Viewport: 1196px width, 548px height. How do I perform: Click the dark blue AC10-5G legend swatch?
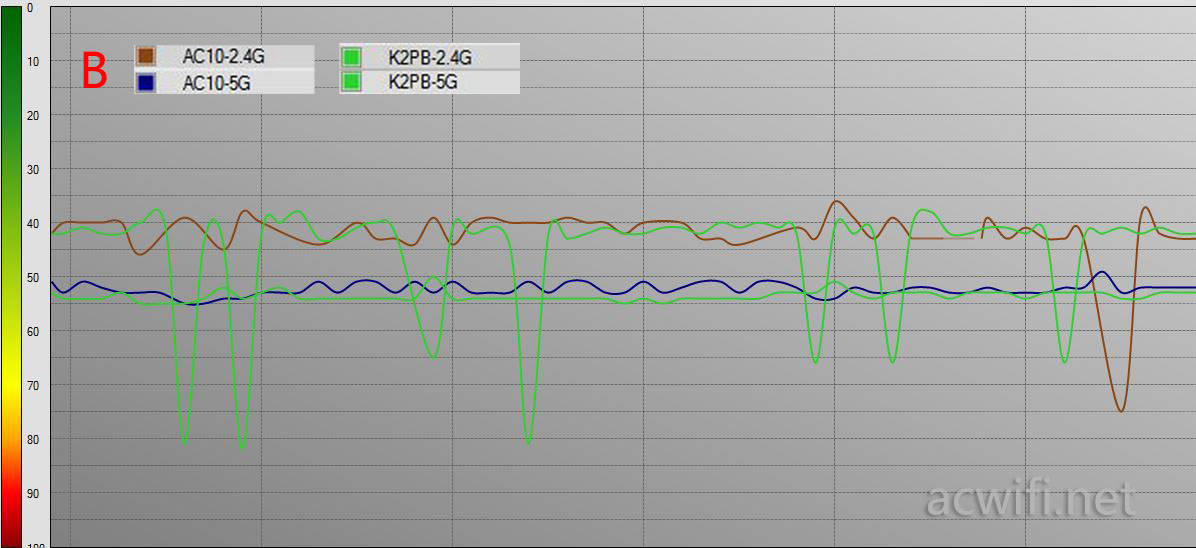146,82
